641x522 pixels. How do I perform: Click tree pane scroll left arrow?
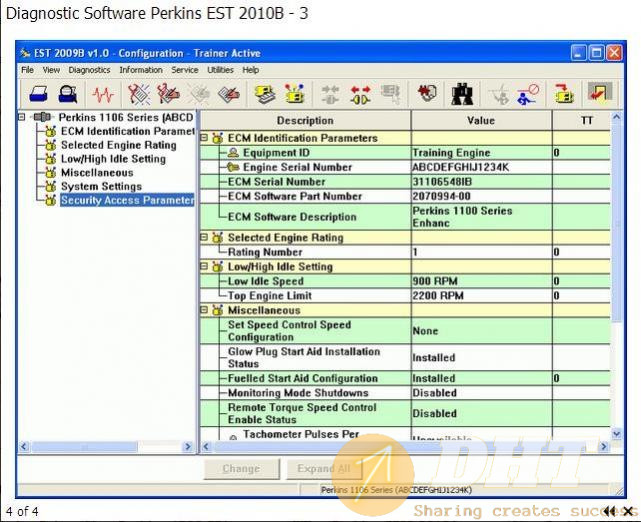point(24,446)
